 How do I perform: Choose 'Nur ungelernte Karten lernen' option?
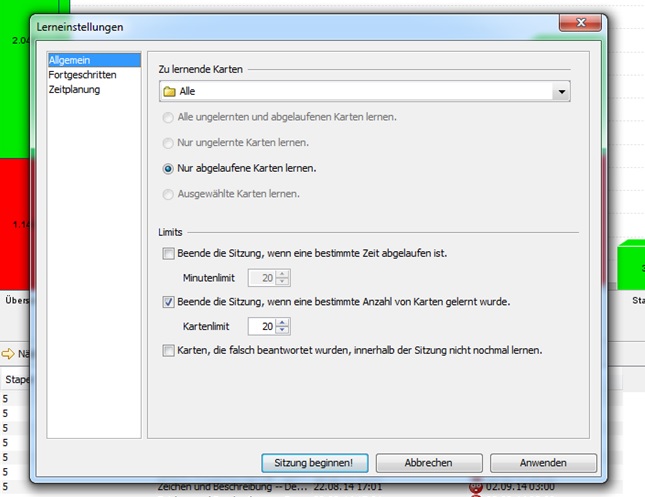168,143
